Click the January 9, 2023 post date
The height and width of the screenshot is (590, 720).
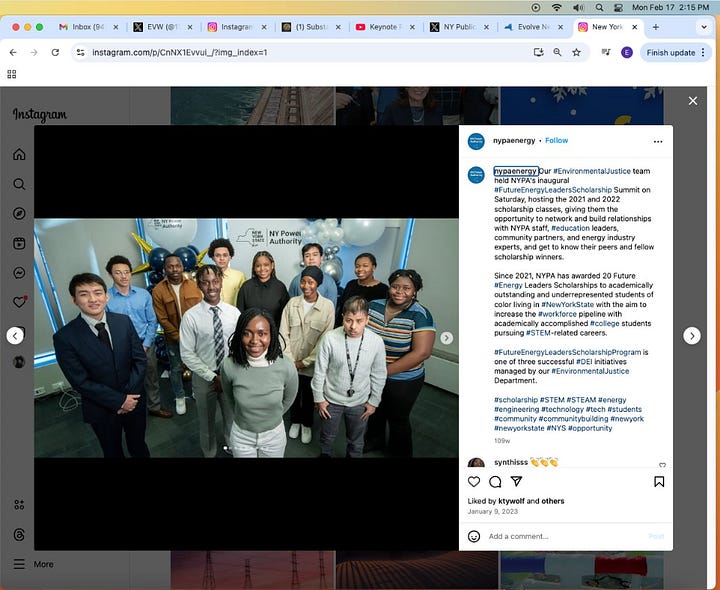[493, 511]
